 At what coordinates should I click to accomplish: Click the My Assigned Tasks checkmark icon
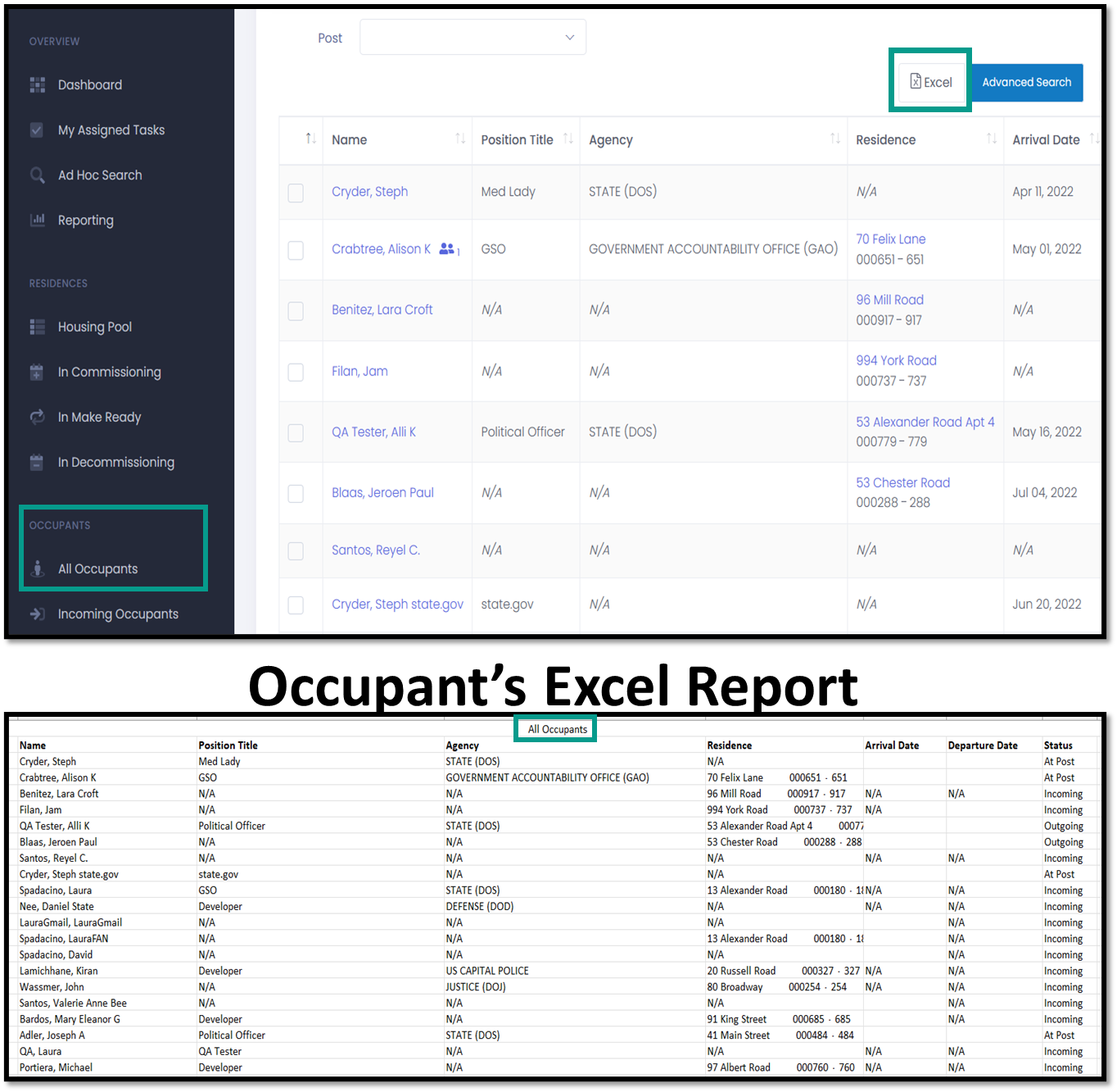(37, 129)
